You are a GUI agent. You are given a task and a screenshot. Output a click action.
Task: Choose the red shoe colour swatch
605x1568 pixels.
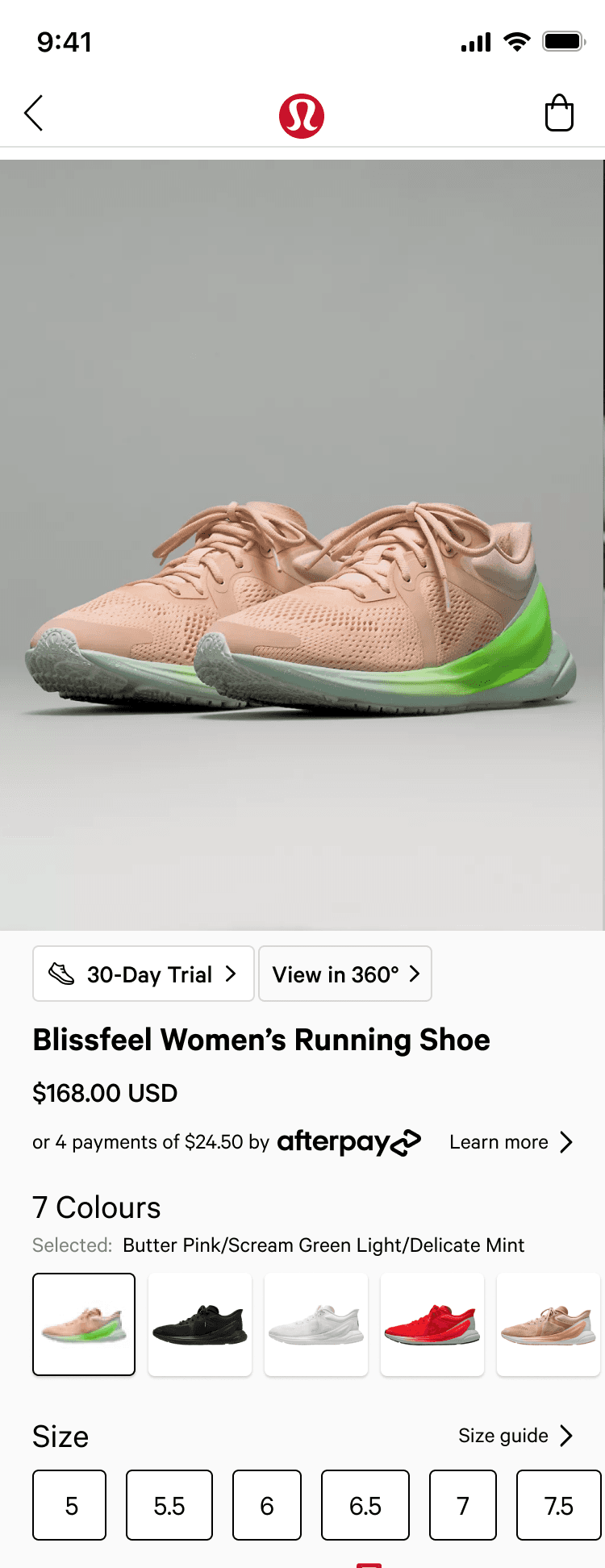tap(432, 1324)
